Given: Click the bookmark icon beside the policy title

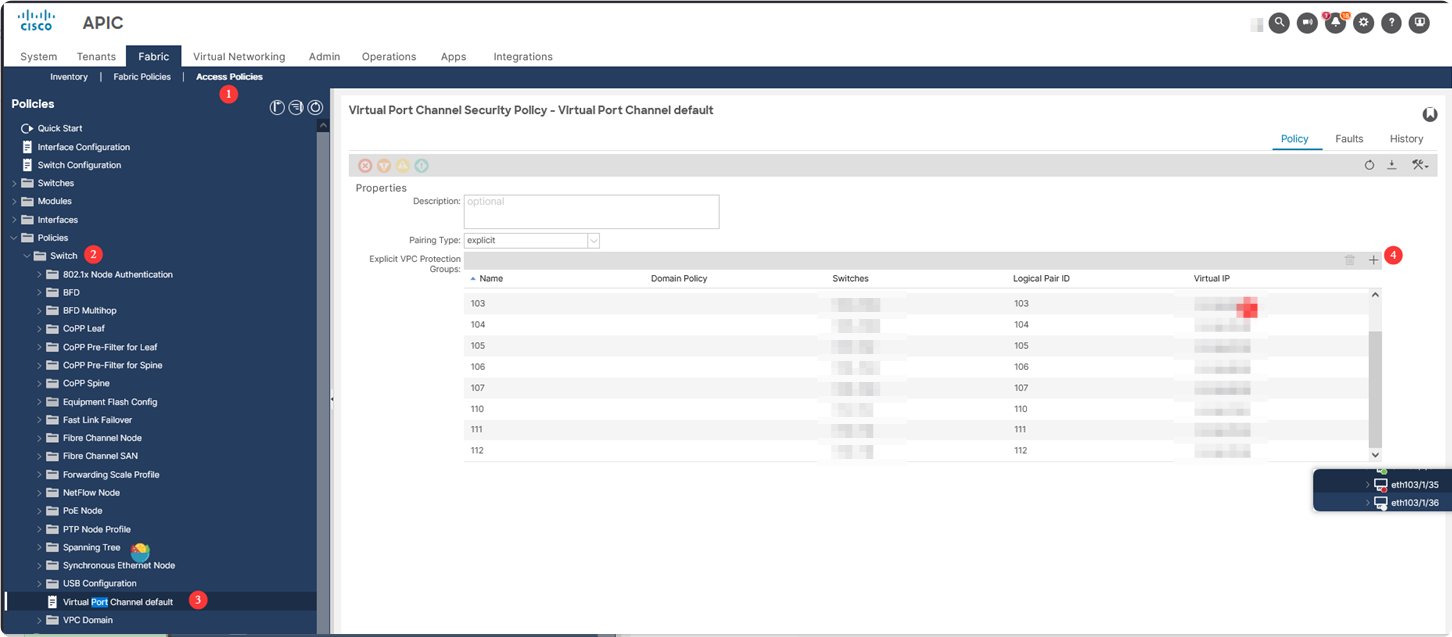Looking at the screenshot, I should pyautogui.click(x=1430, y=115).
